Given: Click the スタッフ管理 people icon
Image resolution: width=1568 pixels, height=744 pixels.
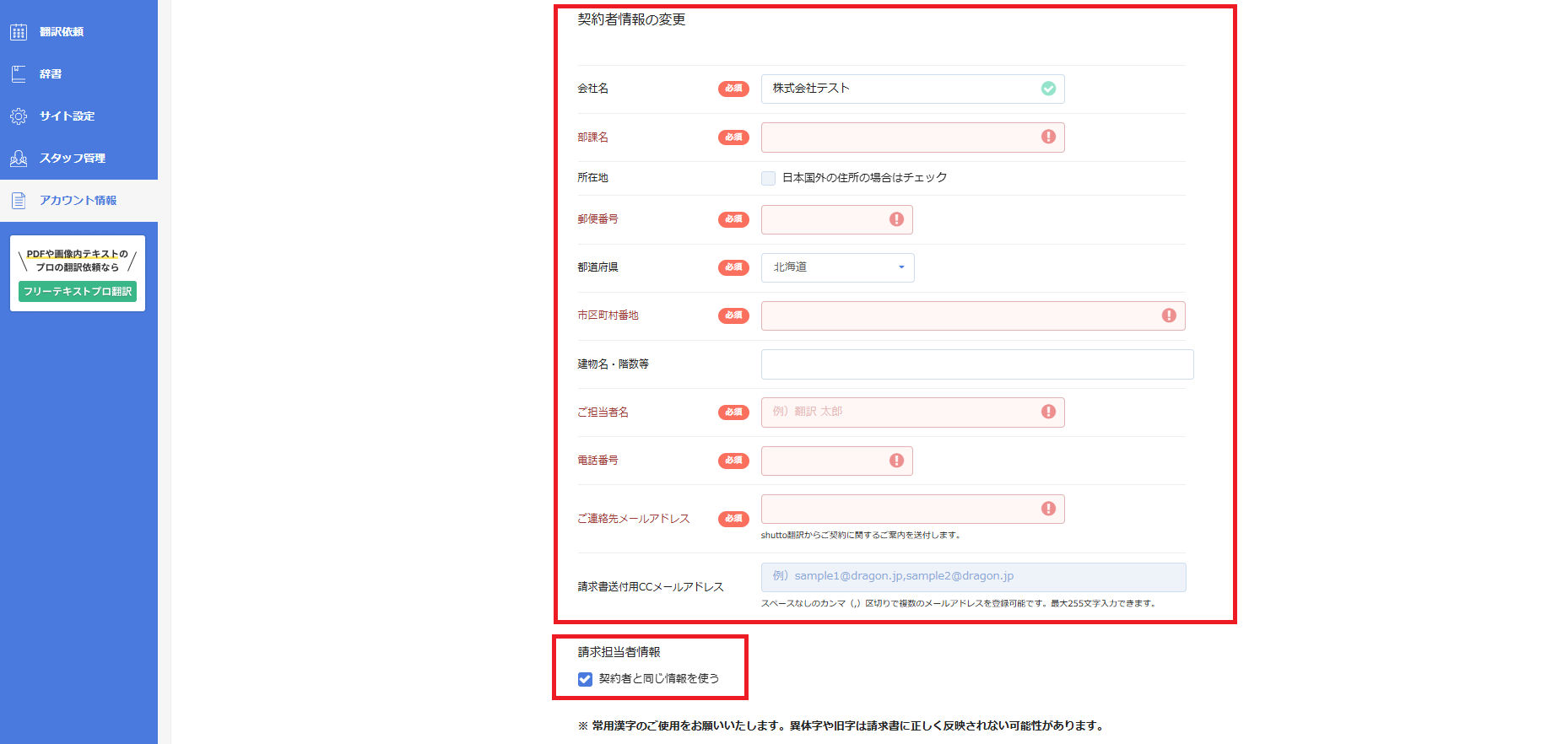Looking at the screenshot, I should (x=19, y=159).
